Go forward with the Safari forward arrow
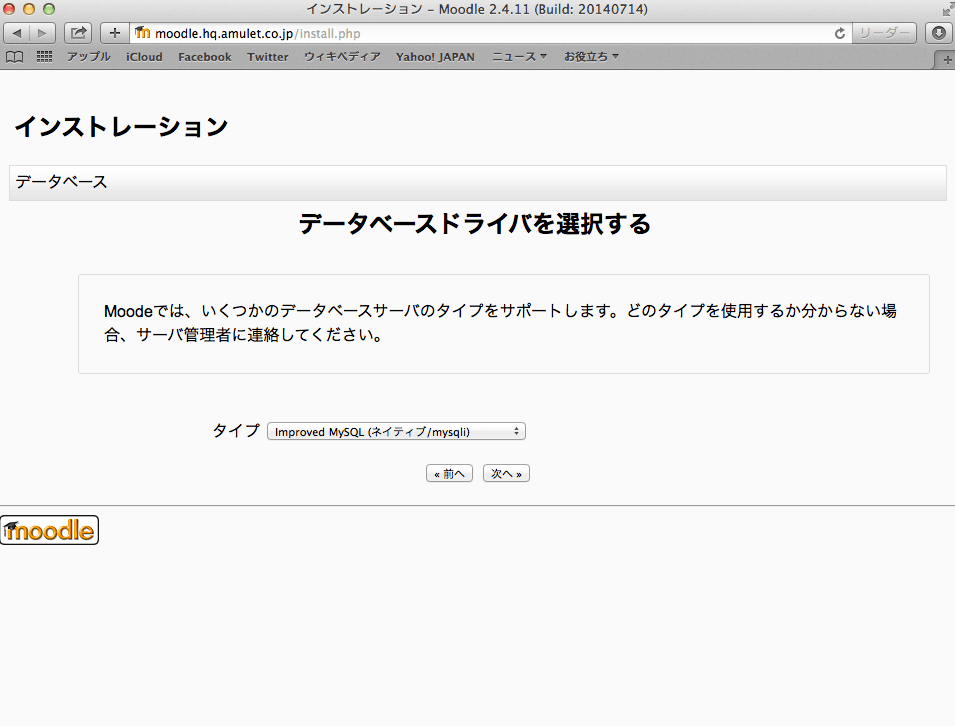The image size is (955, 726). tap(43, 33)
